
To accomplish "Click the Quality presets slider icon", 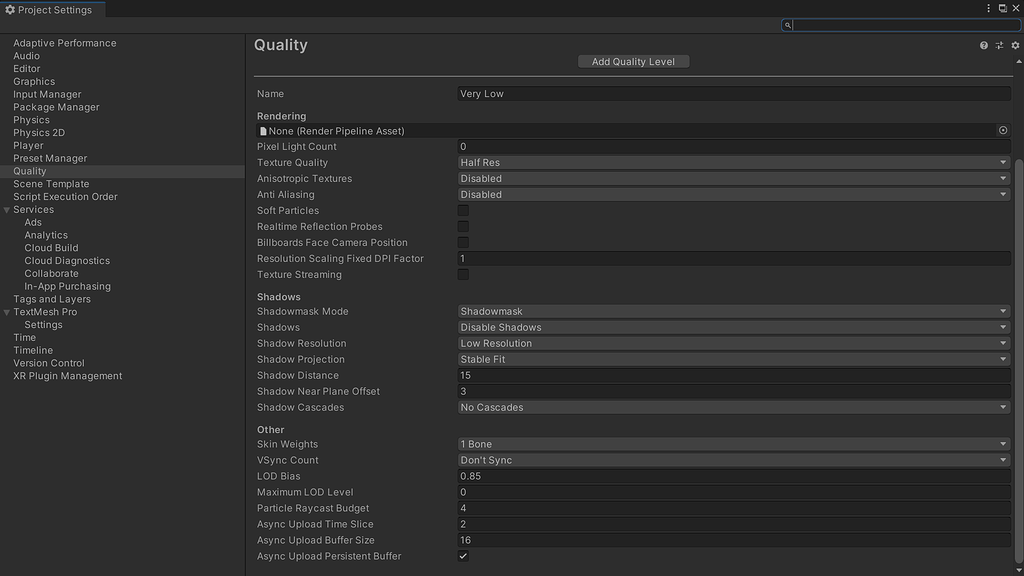I will (x=999, y=46).
